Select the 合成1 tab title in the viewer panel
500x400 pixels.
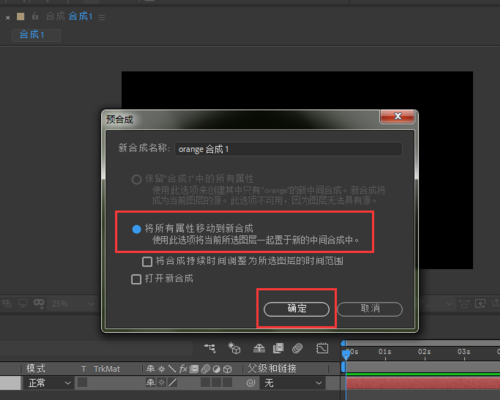tap(80, 16)
